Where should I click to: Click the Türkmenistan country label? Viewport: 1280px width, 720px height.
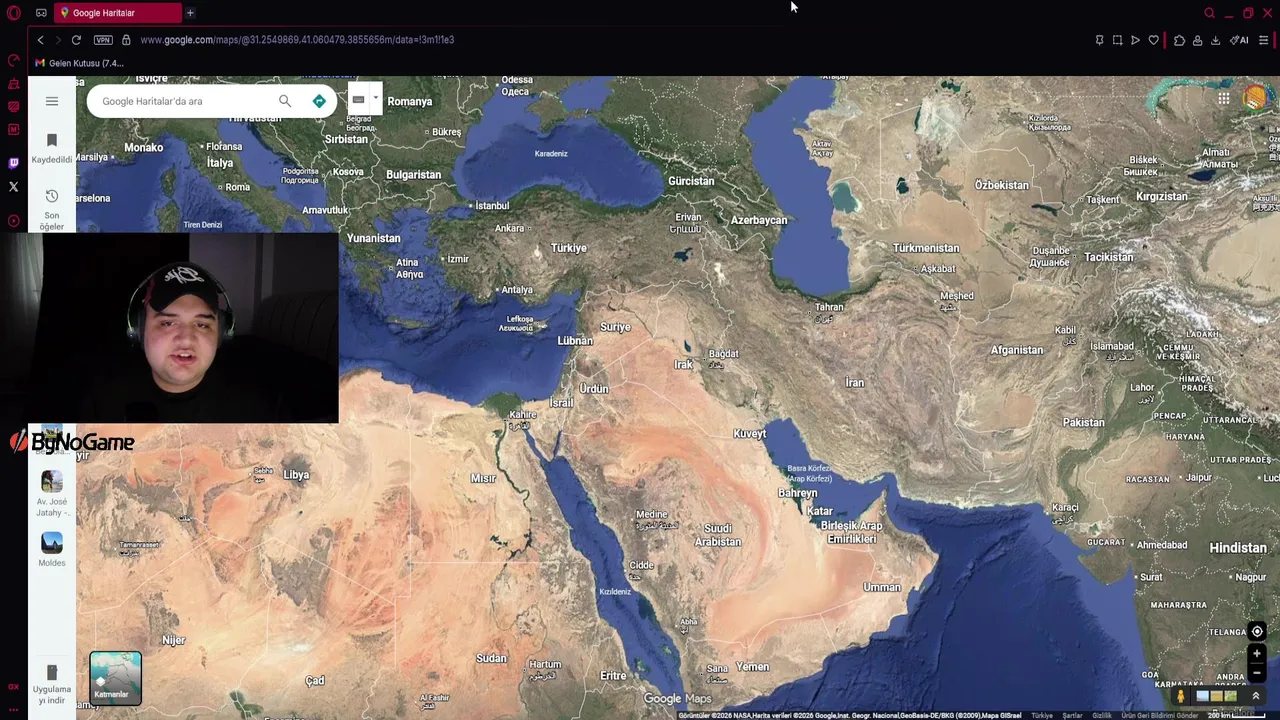pos(925,248)
